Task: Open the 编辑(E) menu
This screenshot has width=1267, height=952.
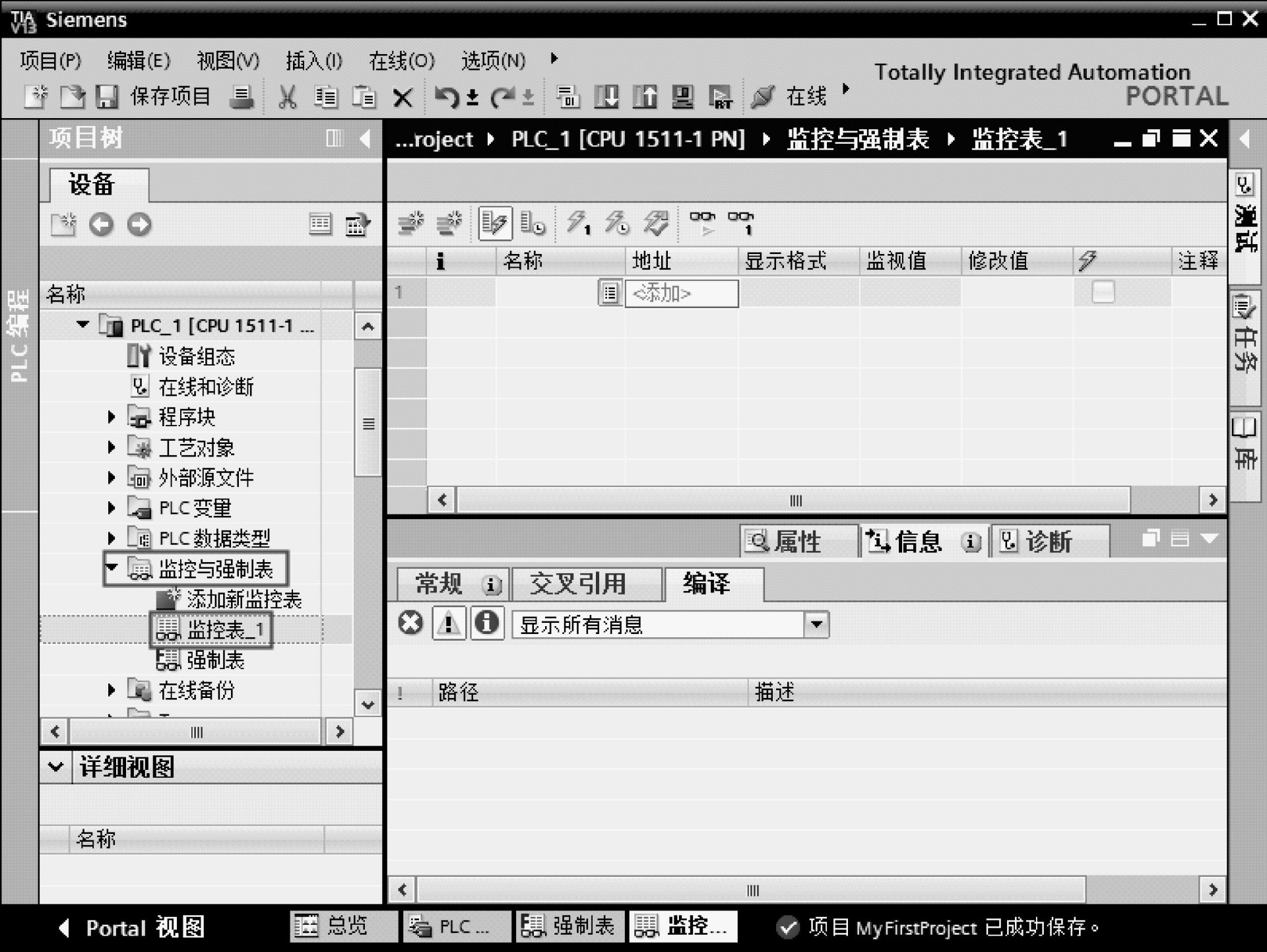Action: click(139, 61)
